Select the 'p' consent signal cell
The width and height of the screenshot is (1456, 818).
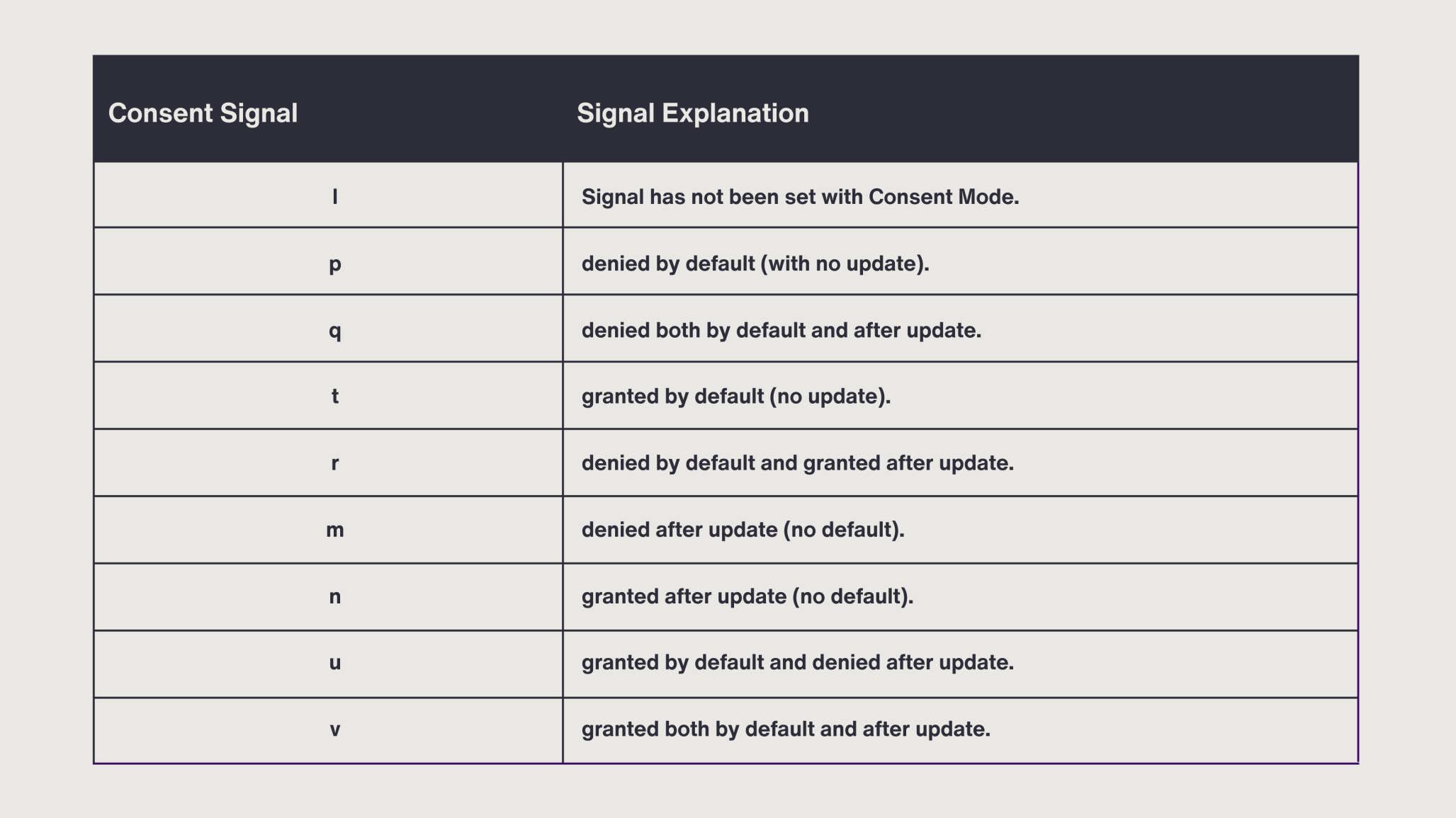pyautogui.click(x=335, y=263)
